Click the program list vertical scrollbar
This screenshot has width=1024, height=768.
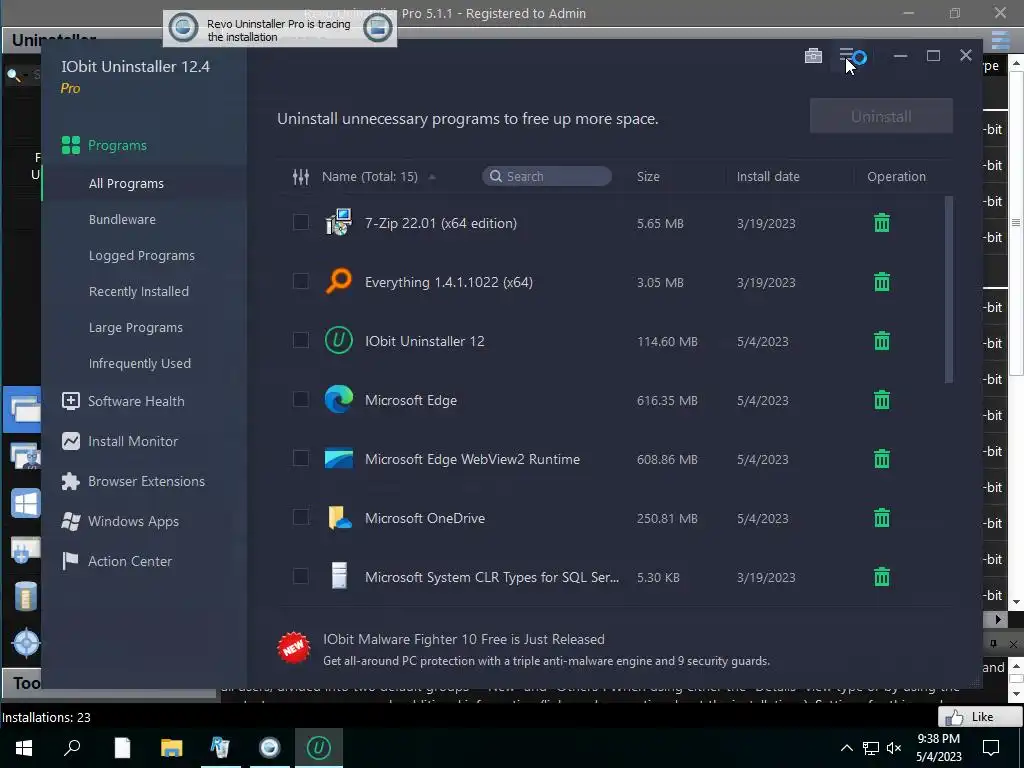[949, 290]
